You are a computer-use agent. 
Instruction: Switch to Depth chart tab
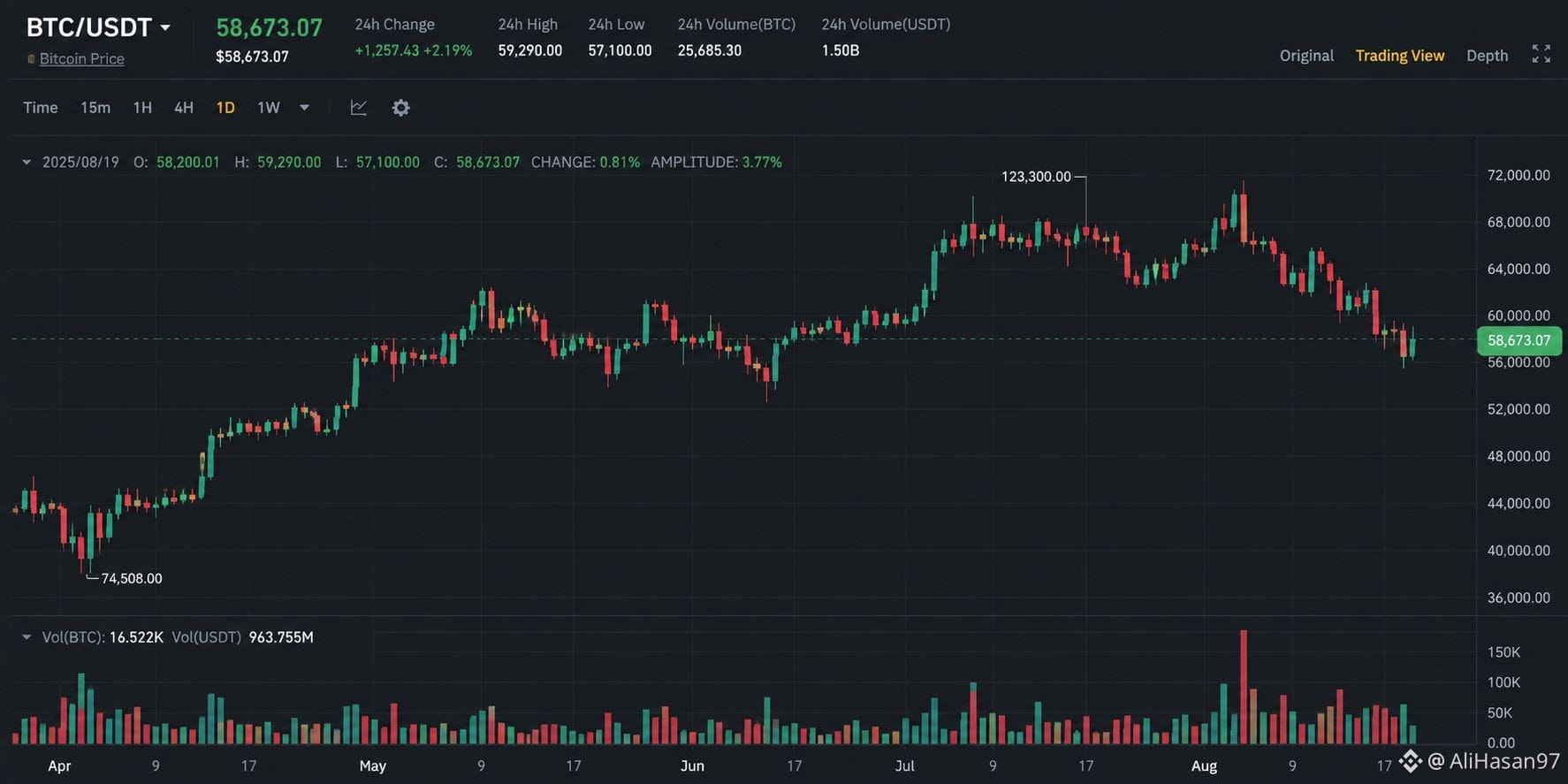tap(1487, 56)
